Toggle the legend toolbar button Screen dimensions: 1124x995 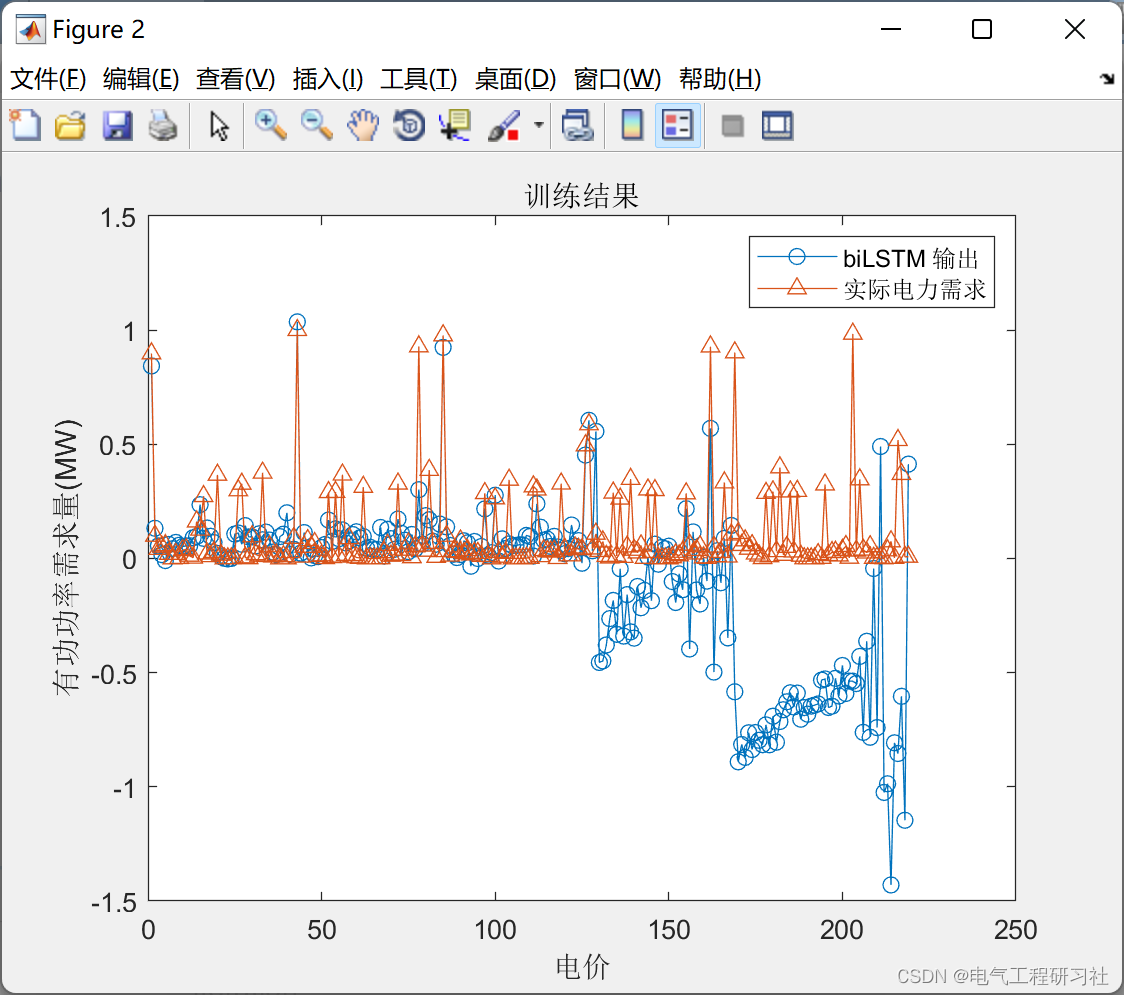point(677,125)
